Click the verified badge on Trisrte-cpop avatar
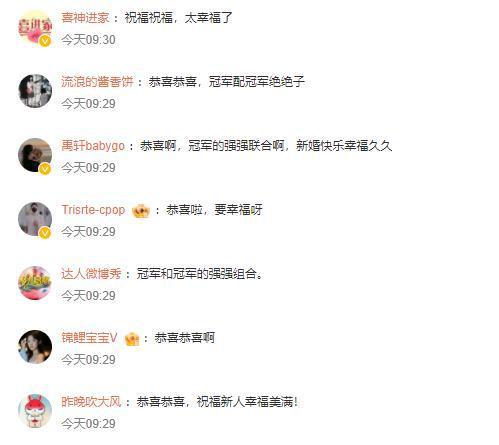The height and width of the screenshot is (445, 499). tap(45, 233)
